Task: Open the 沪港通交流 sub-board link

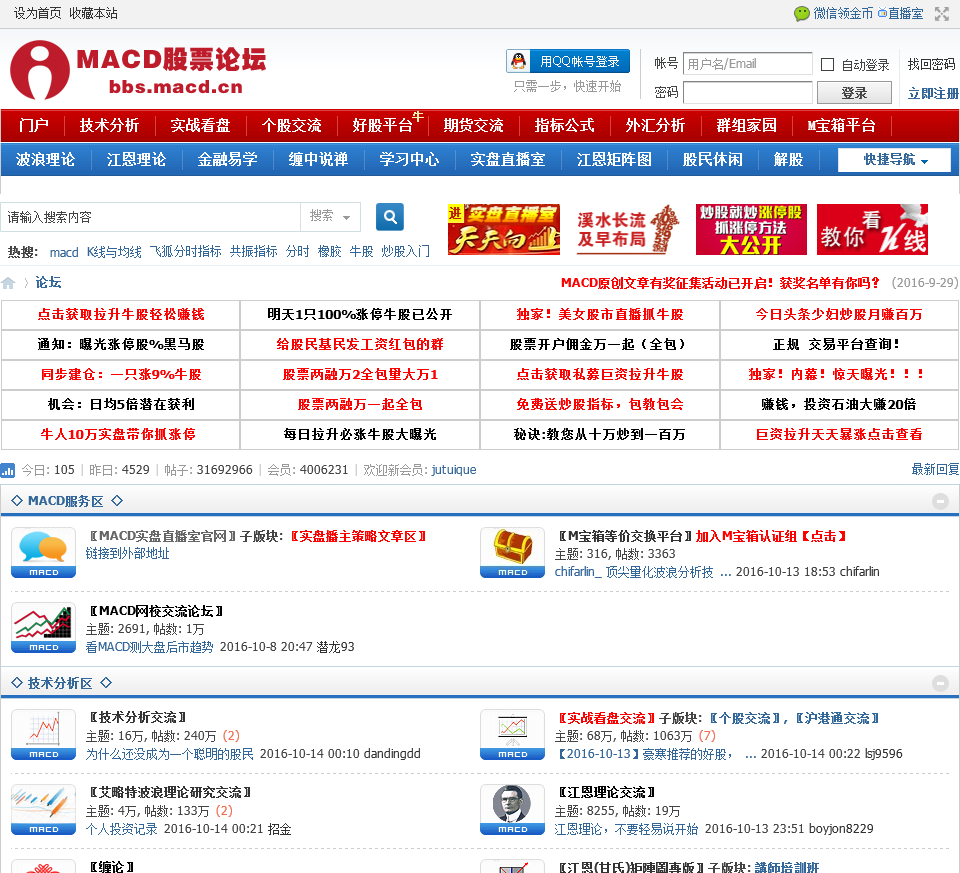Action: tap(837, 718)
